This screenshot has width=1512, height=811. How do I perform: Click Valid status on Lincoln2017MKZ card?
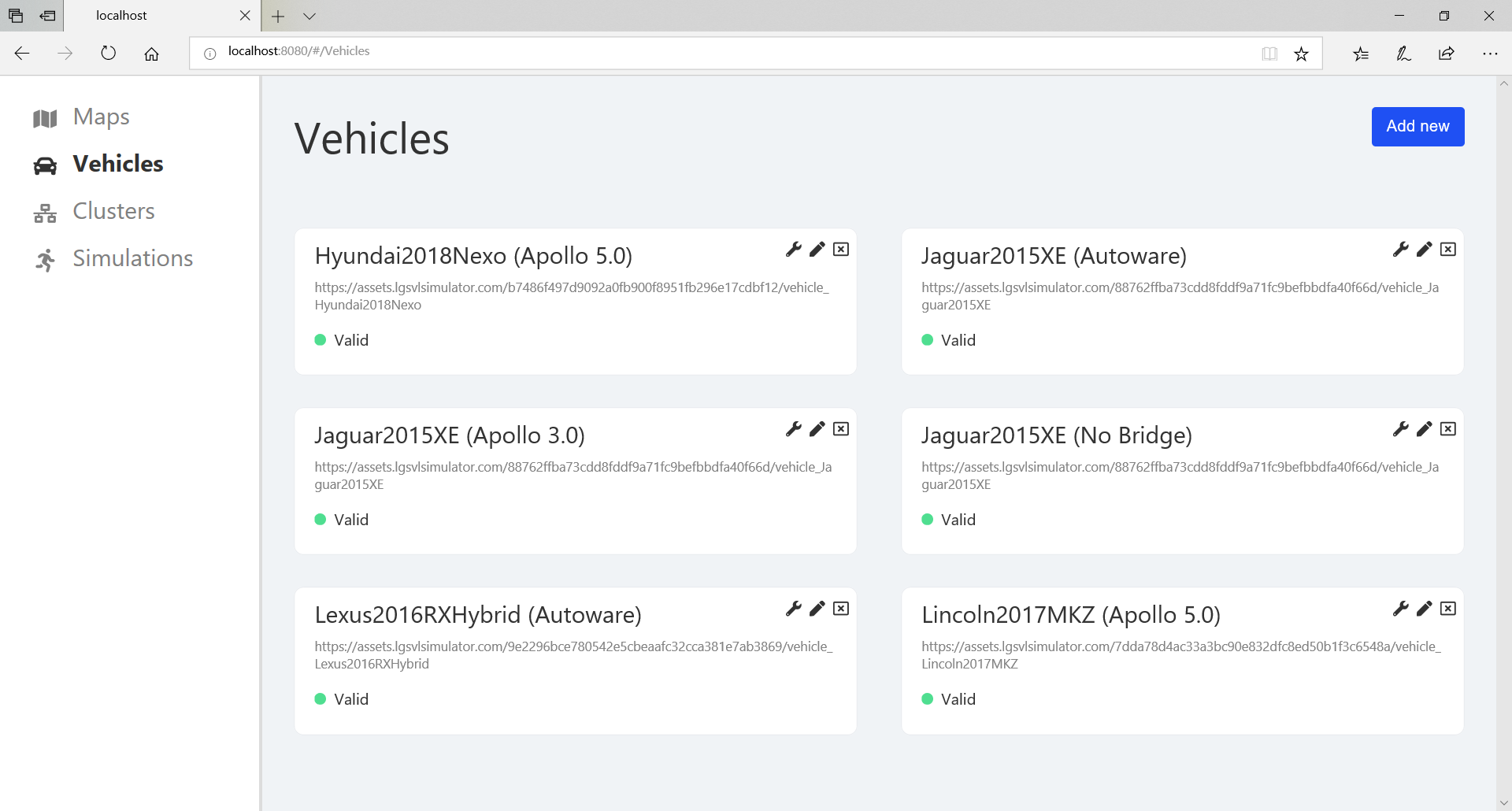pos(949,699)
